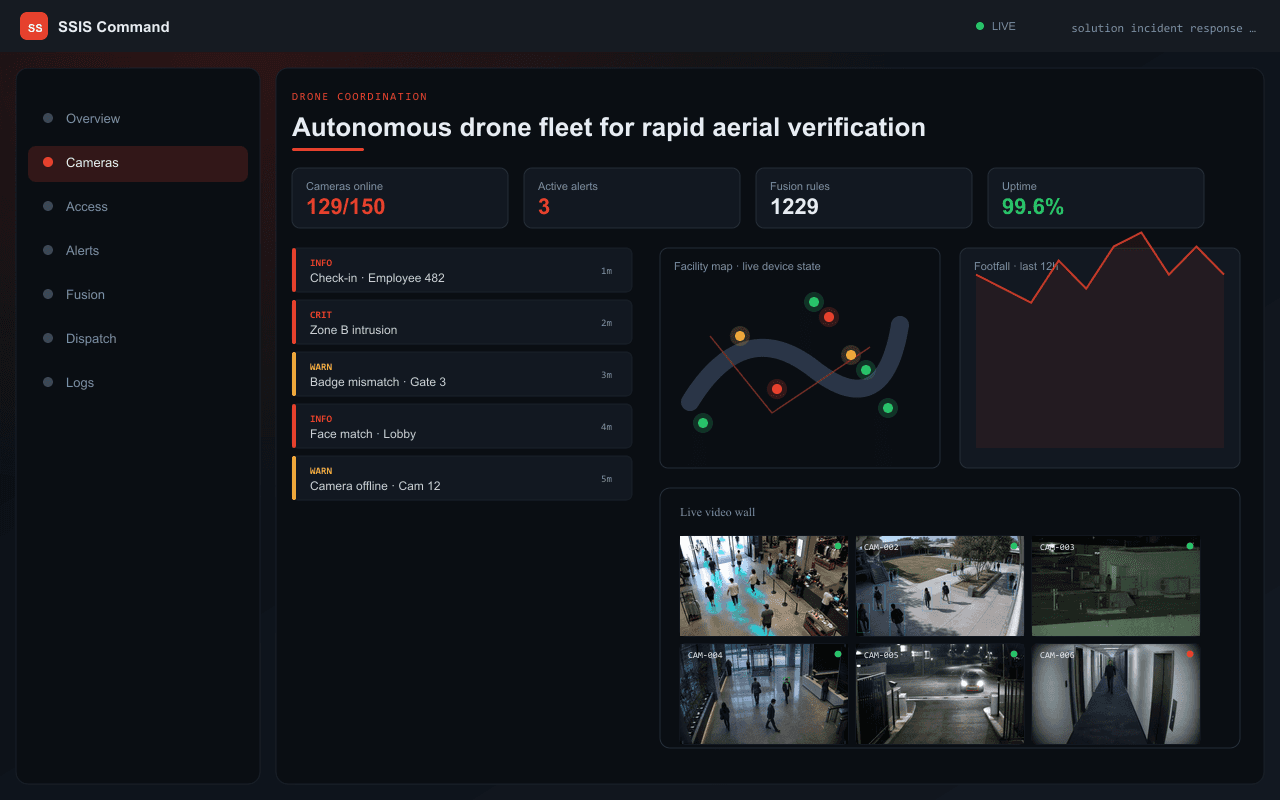Open the Badge mismatch · Gate 3 warning

462,374
